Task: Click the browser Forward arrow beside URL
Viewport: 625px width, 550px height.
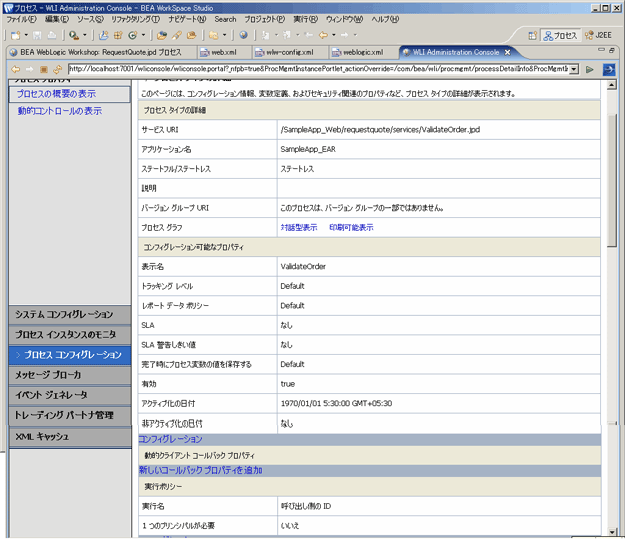Action: pos(29,69)
